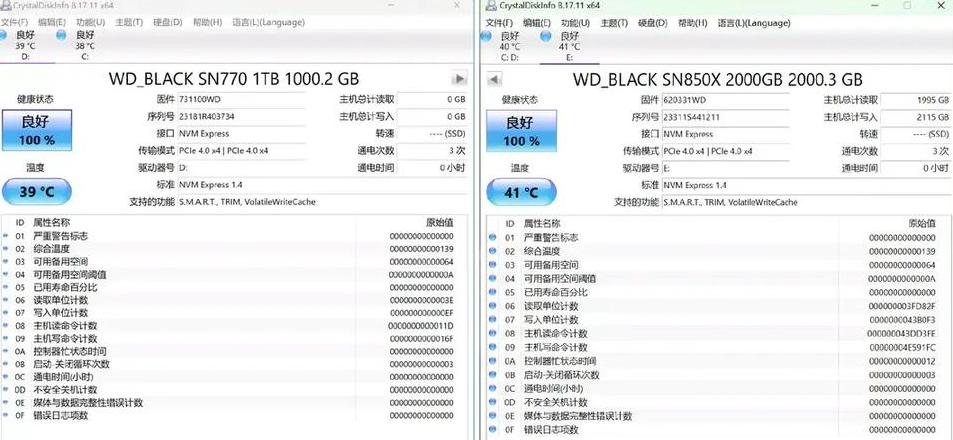This screenshot has width=953, height=440.
Task: Open 编辑(E) menu in right SN850X window
Action: [x=537, y=23]
